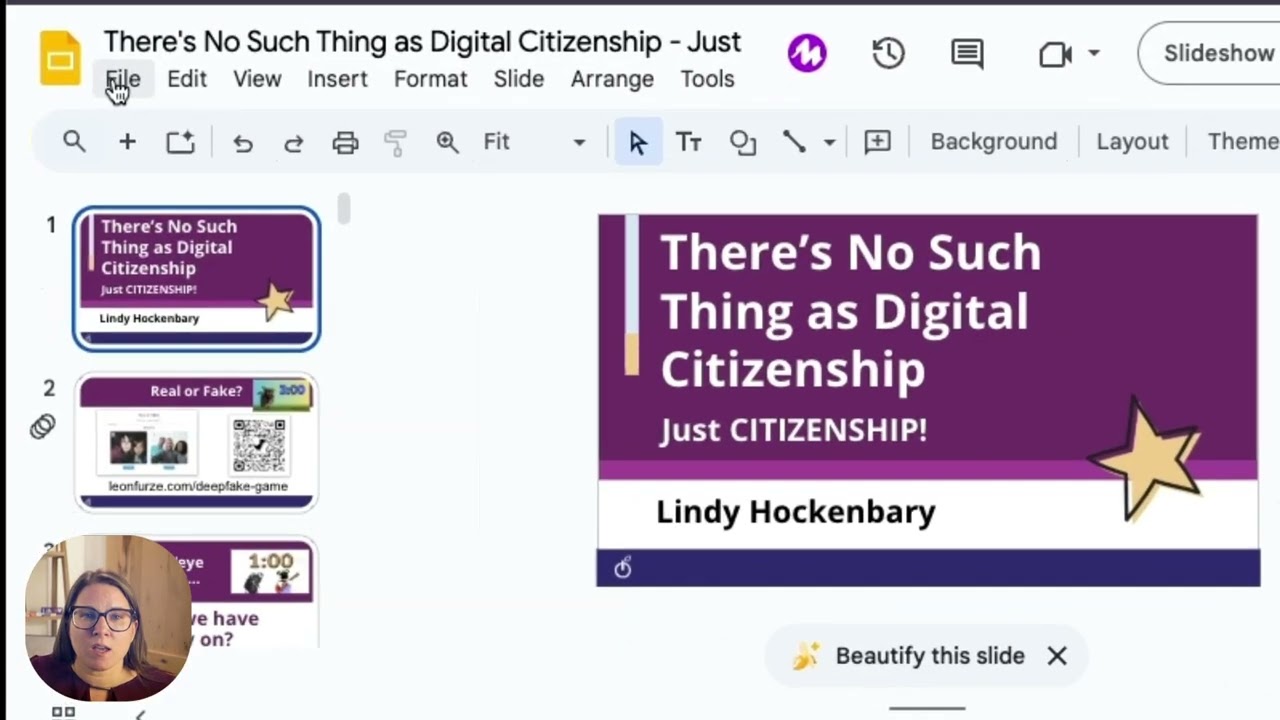The image size is (1280, 720).
Task: Open the Google Slides home icon
Action: point(60,57)
